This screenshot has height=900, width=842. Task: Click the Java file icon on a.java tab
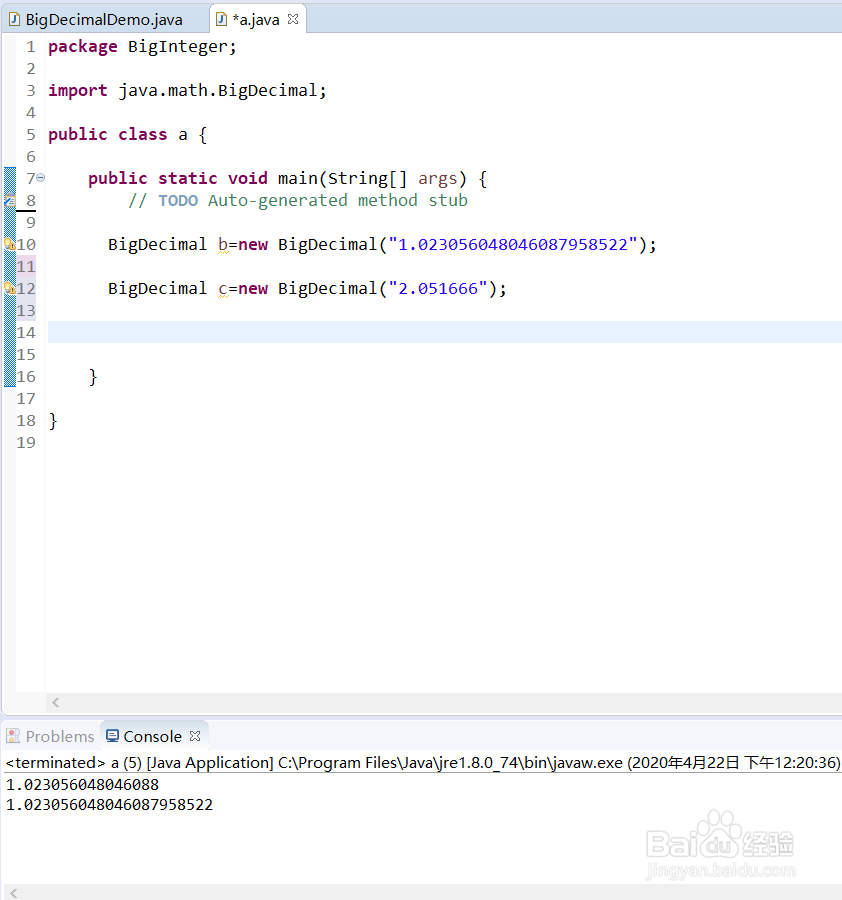221,20
